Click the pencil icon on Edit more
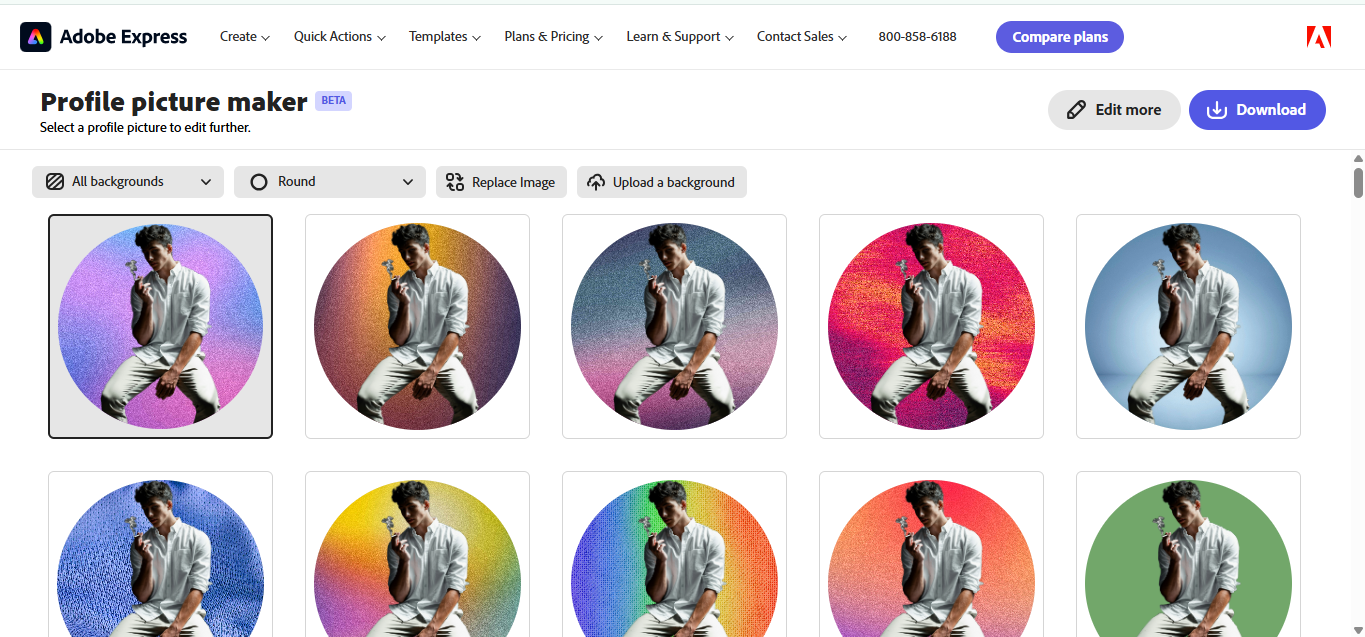This screenshot has height=637, width=1365. click(x=1075, y=110)
